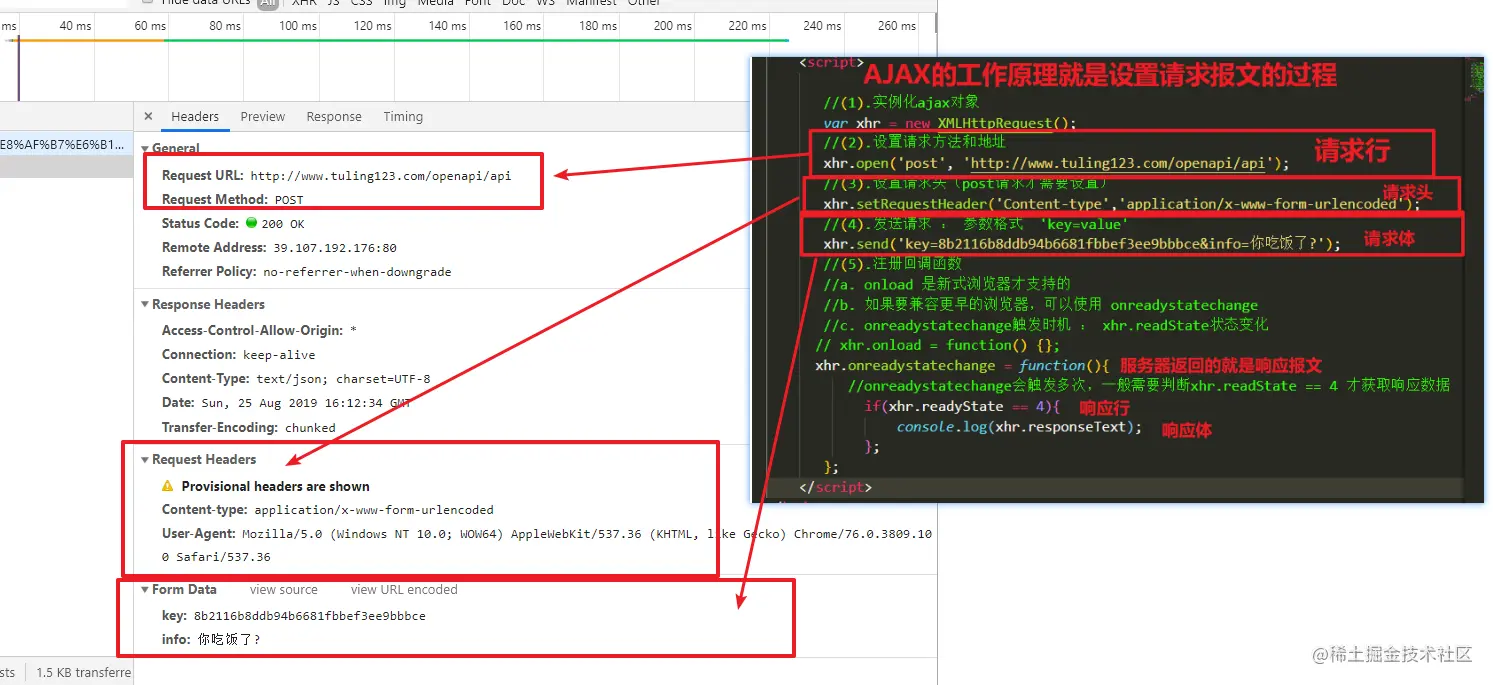Screen dimensions: 1493x685
Task: Click text/json; charset=UTF-8 value
Action: tap(343, 379)
